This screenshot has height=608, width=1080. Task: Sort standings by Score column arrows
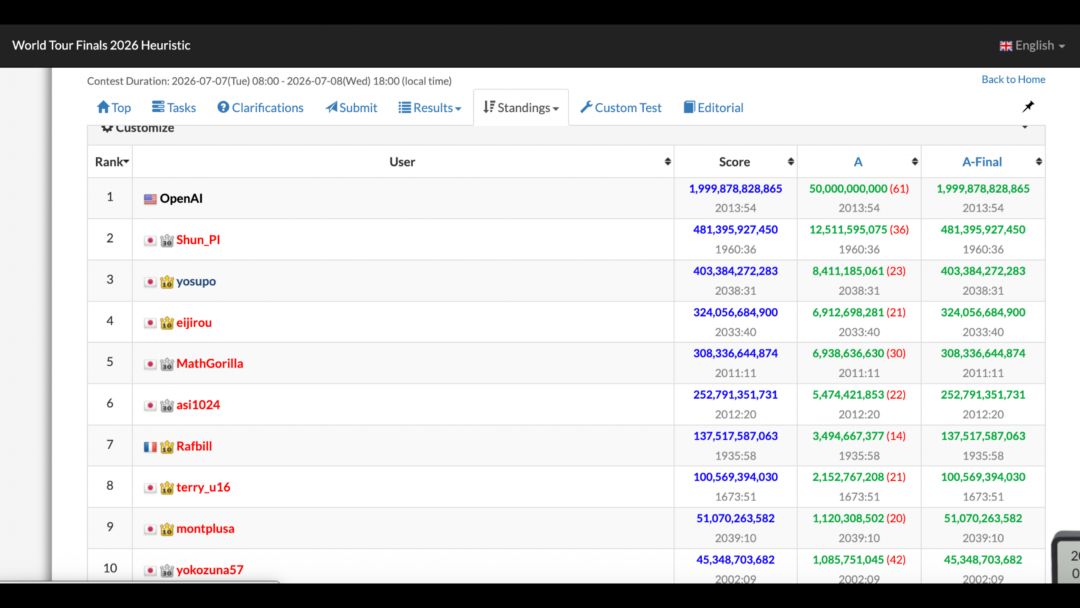click(x=791, y=162)
